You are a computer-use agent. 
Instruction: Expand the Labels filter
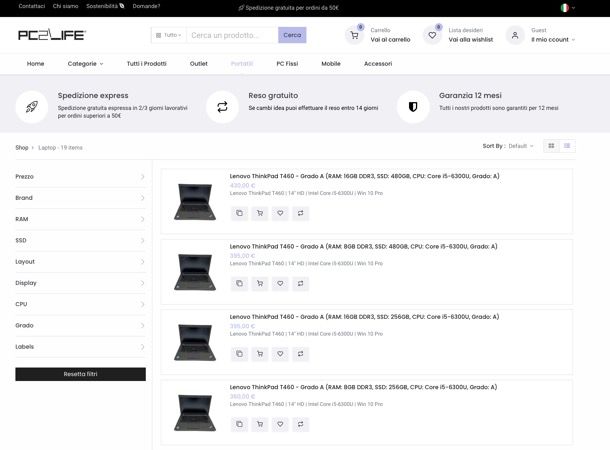[80, 347]
